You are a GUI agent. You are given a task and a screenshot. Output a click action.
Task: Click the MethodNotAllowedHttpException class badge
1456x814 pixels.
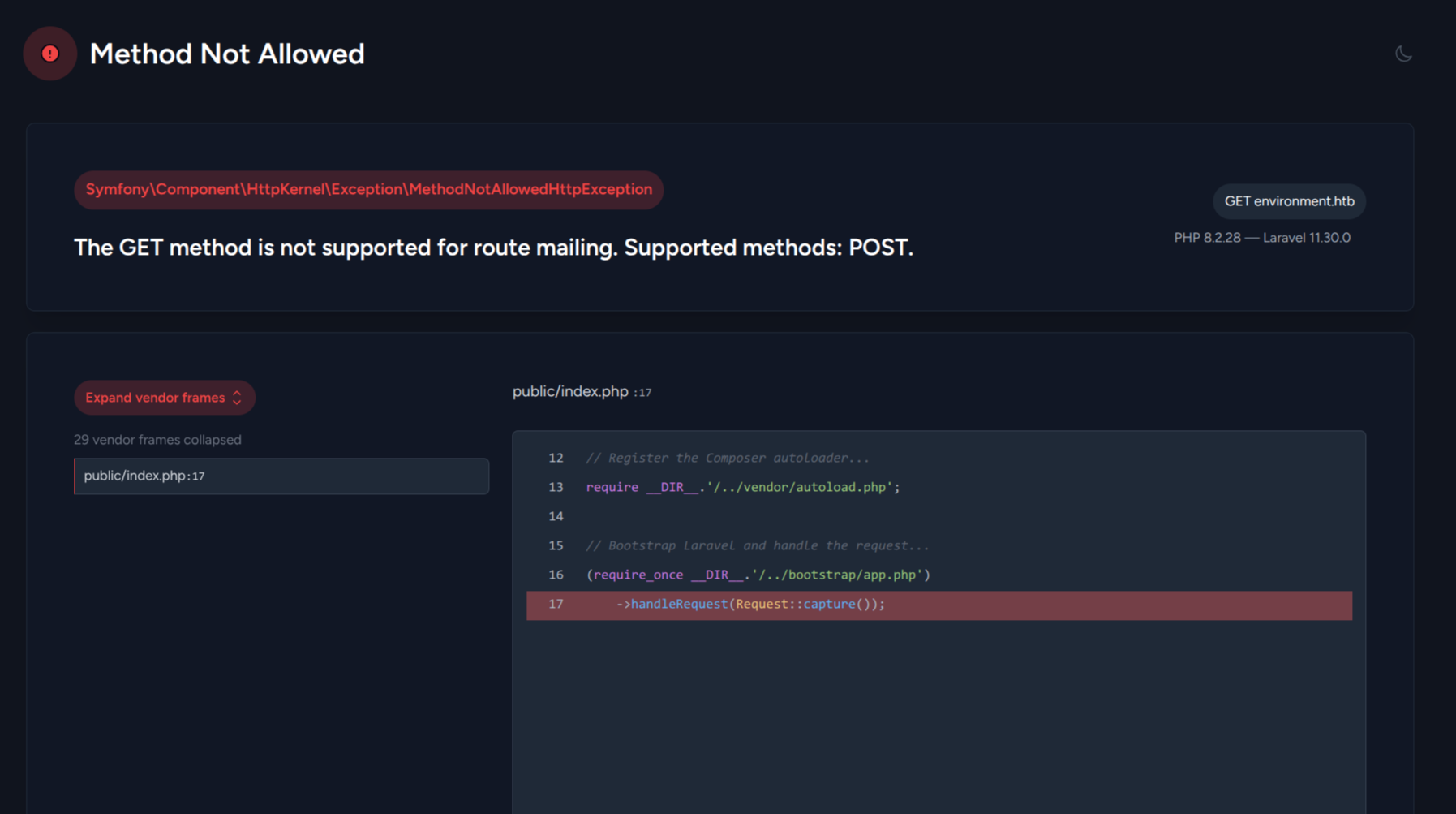[x=368, y=190]
